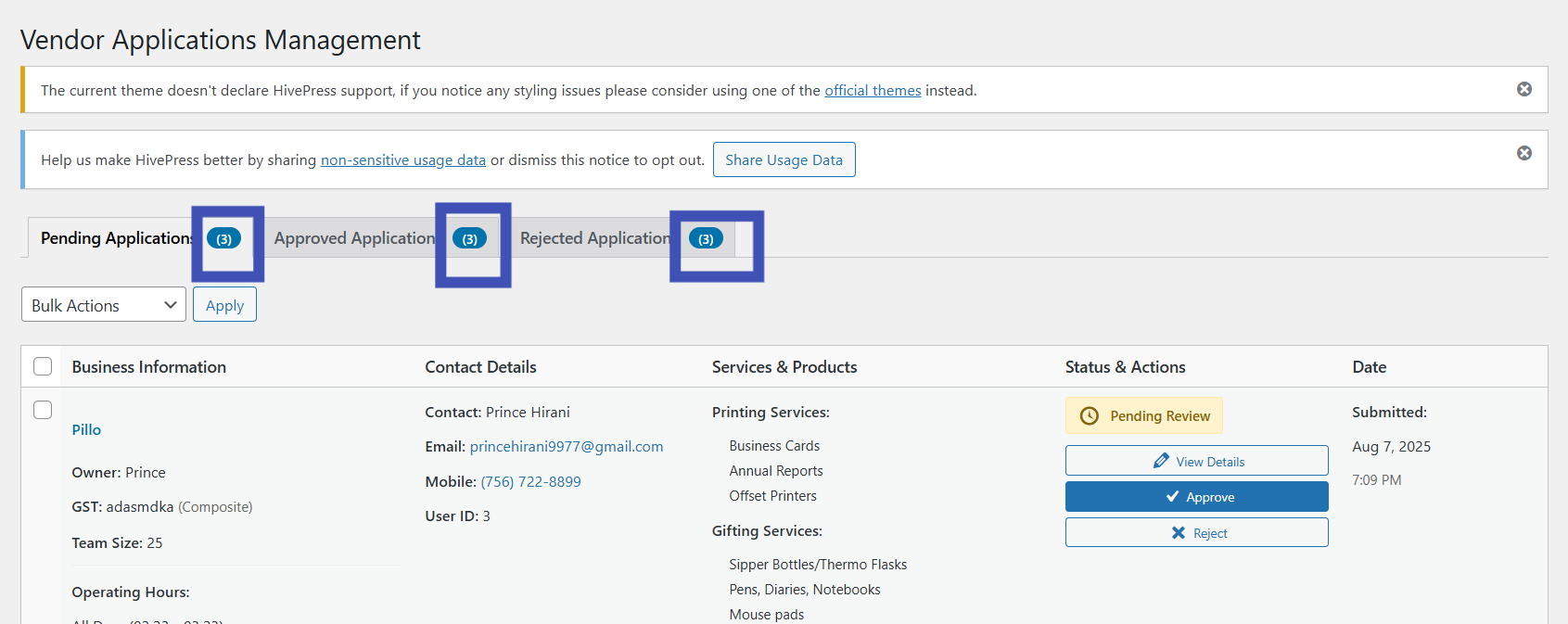Check the box for Pillo application
The height and width of the screenshot is (624, 1568).
point(43,410)
